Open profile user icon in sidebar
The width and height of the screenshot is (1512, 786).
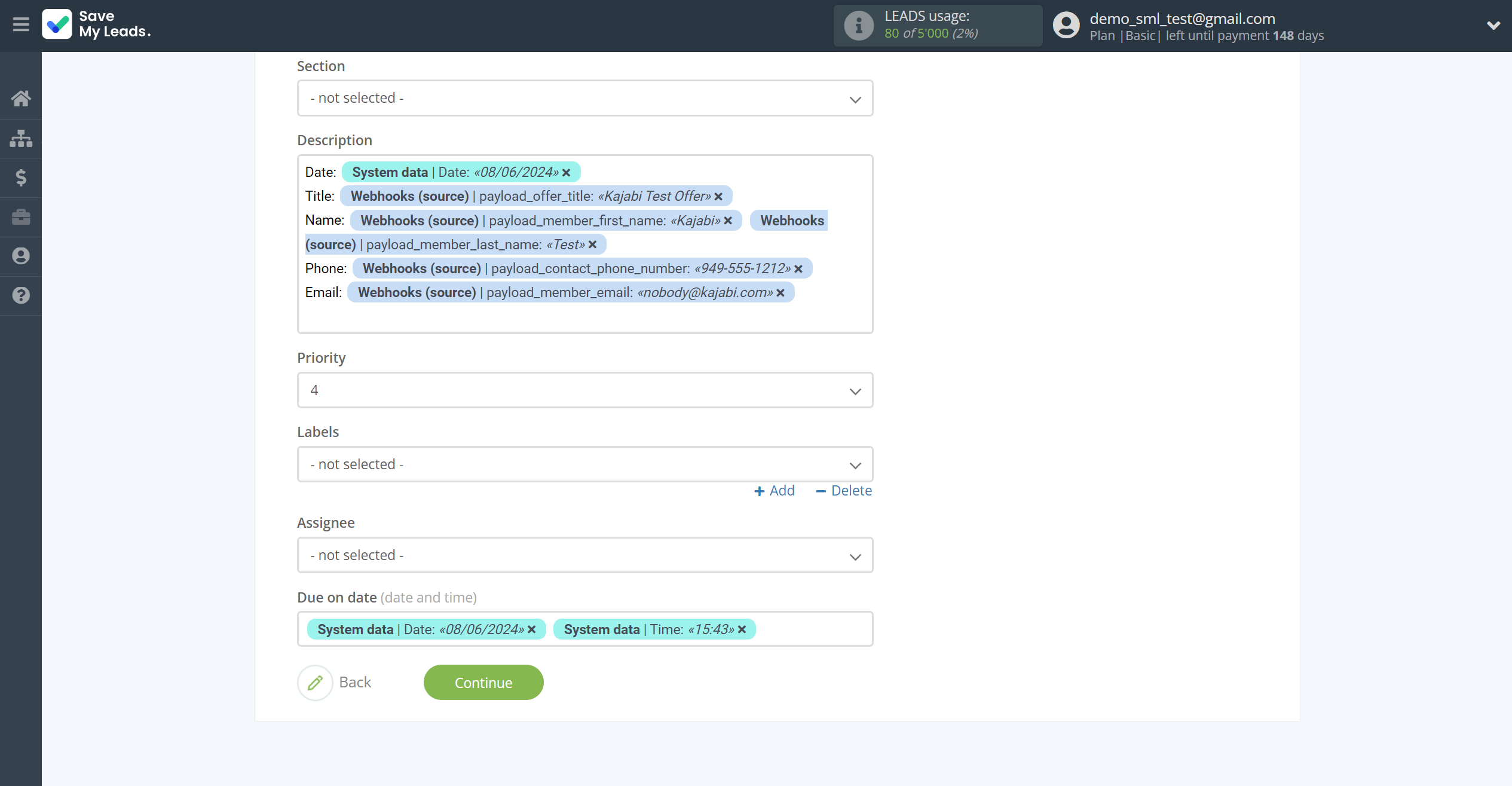point(21,256)
